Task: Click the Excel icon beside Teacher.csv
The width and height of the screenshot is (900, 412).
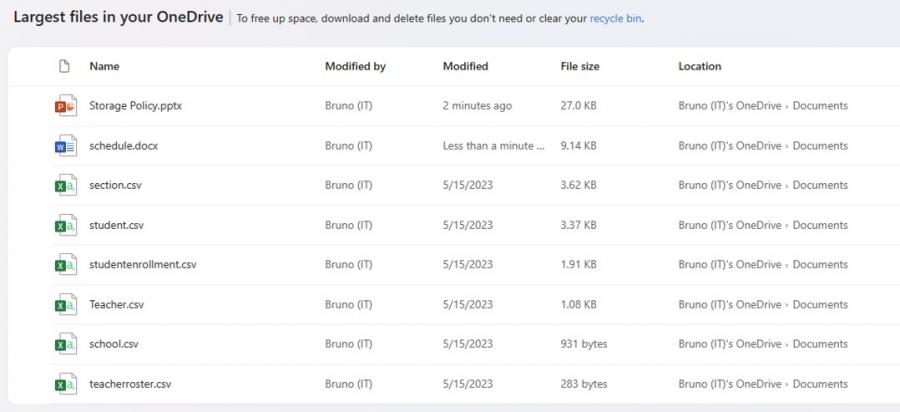Action: click(65, 305)
